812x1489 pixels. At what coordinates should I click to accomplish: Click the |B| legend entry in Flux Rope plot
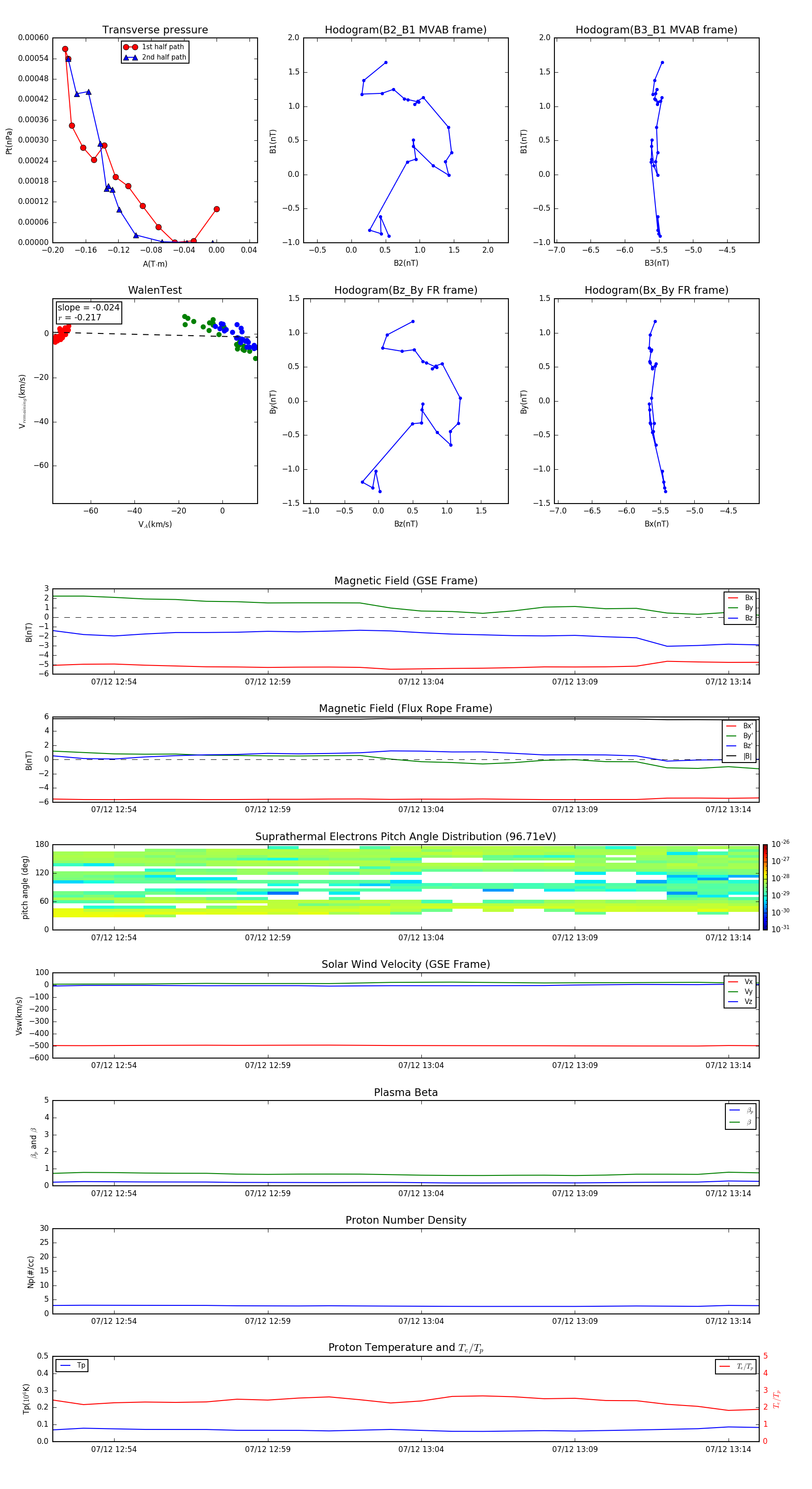(x=739, y=756)
